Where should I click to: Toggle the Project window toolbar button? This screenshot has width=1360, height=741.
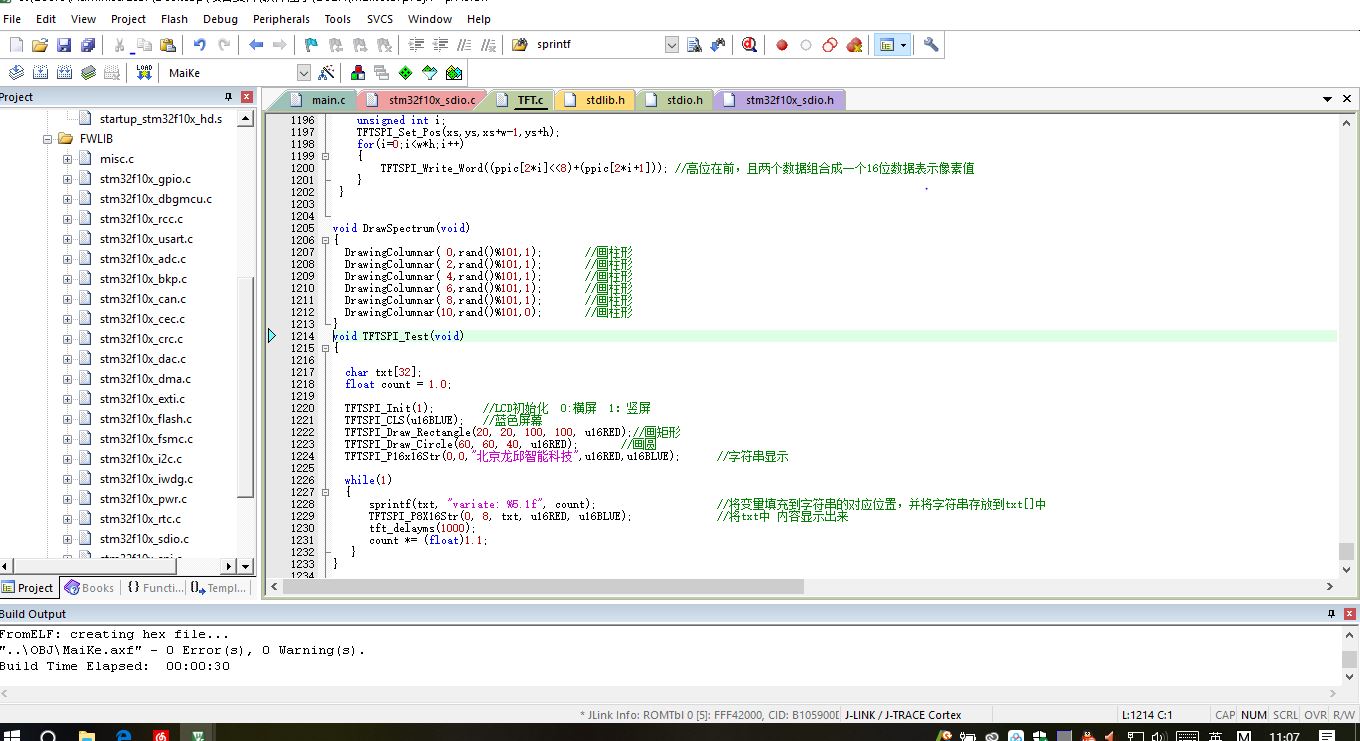tap(886, 45)
